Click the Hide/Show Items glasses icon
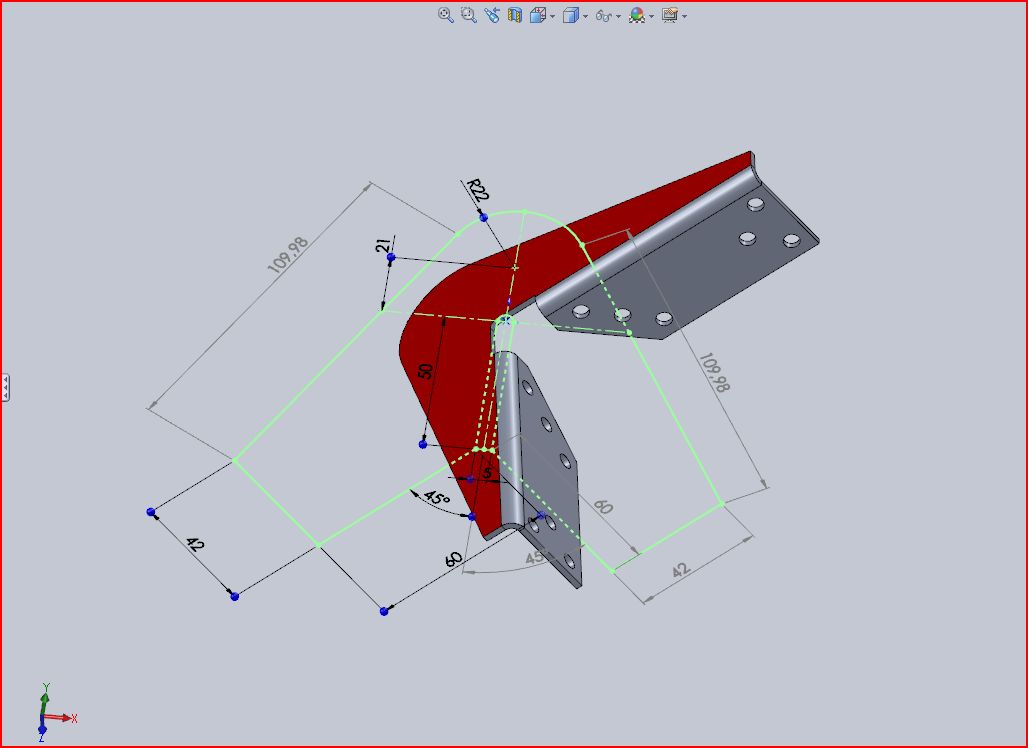 tap(603, 16)
